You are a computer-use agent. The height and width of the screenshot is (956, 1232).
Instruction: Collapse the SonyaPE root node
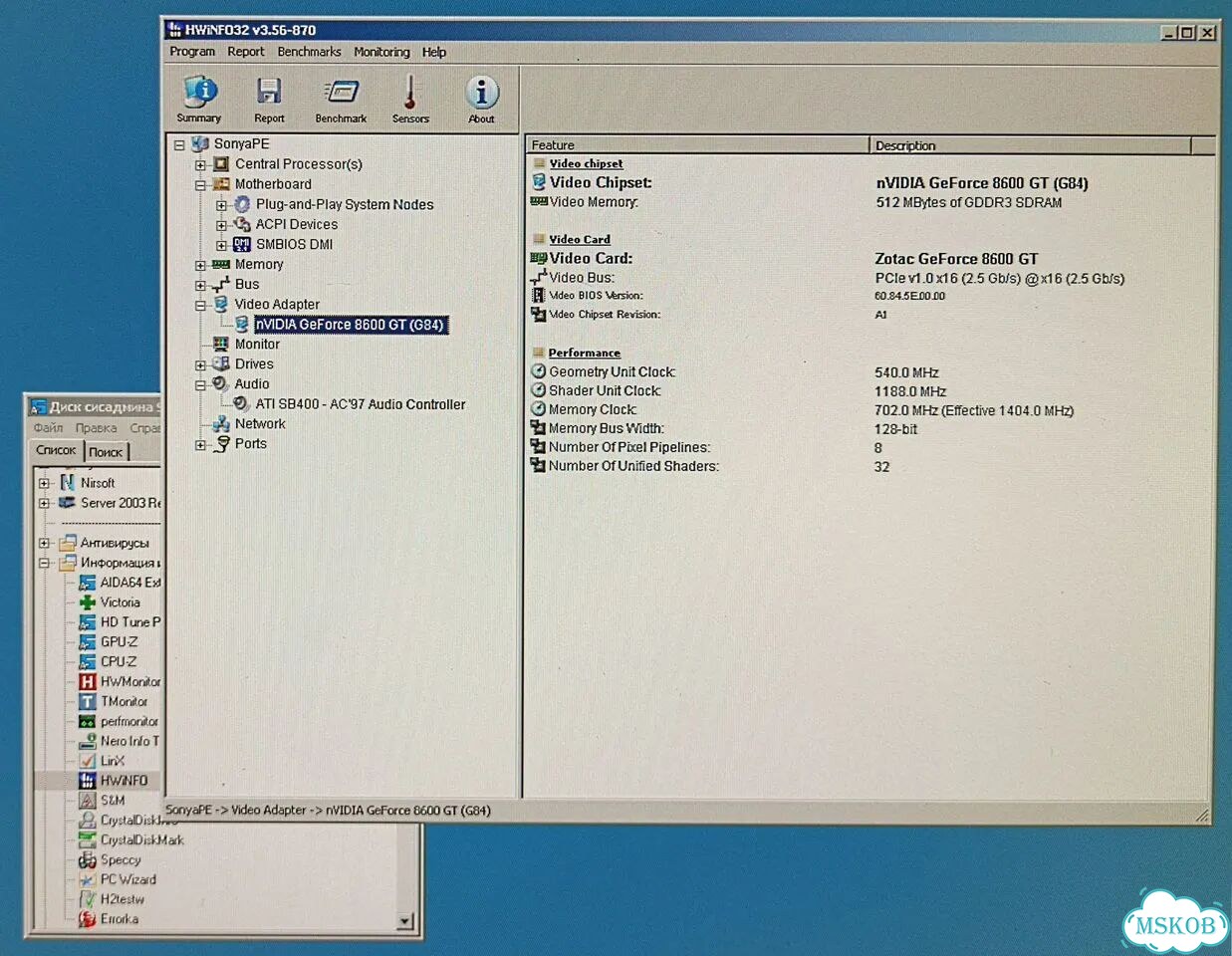pyautogui.click(x=179, y=144)
